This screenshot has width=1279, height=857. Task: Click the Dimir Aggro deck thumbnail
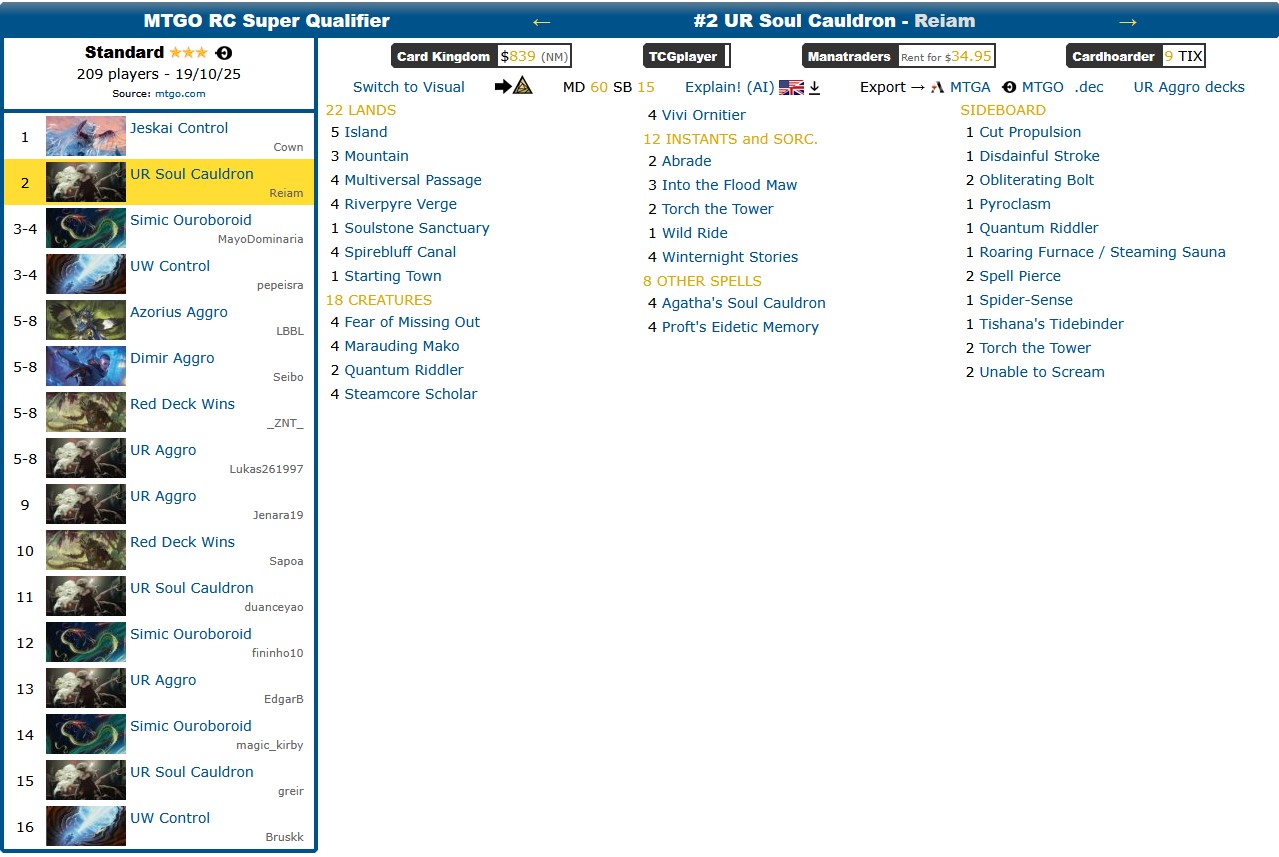pyautogui.click(x=86, y=366)
